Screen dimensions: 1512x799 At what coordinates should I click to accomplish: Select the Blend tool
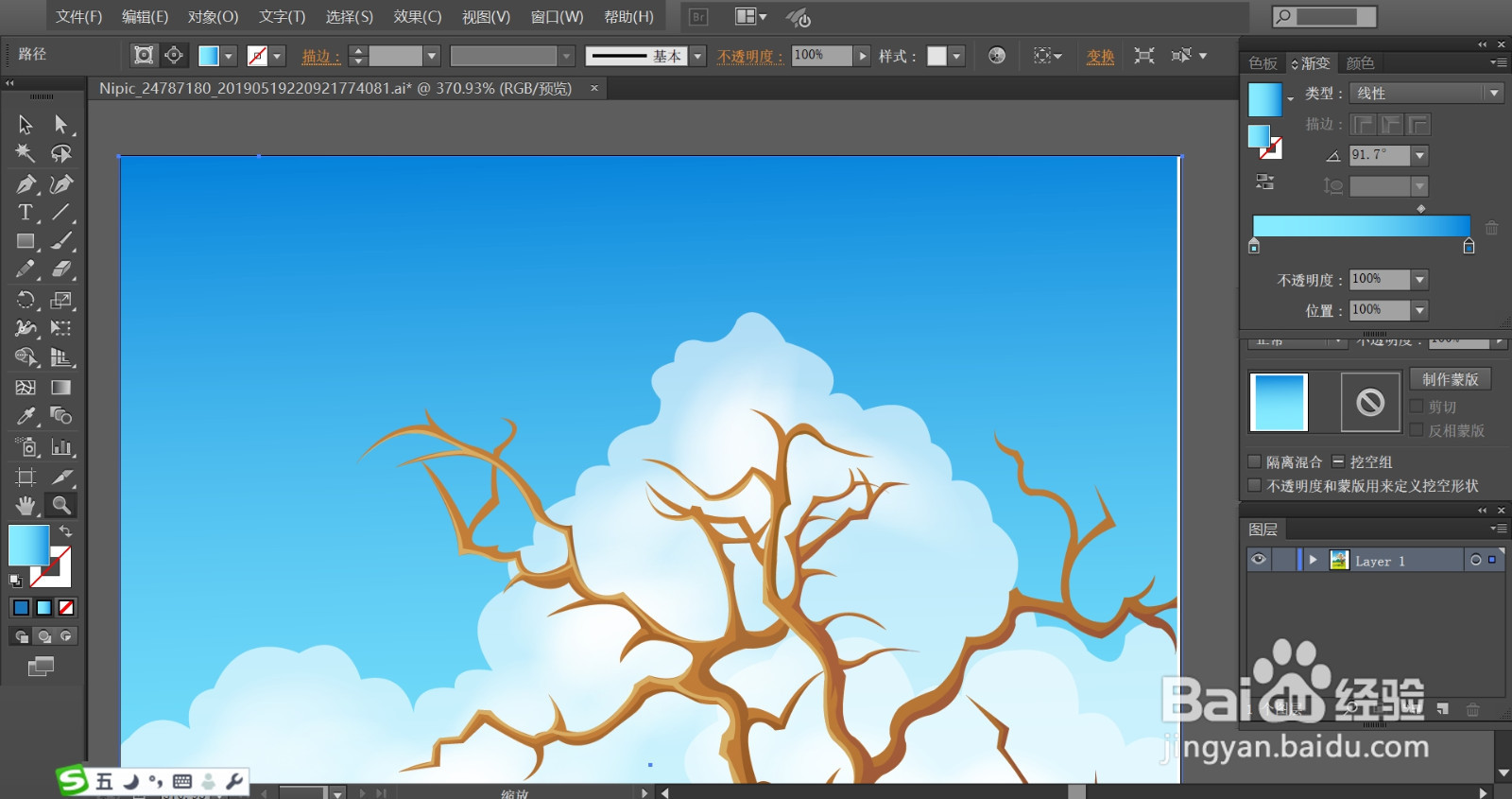61,416
